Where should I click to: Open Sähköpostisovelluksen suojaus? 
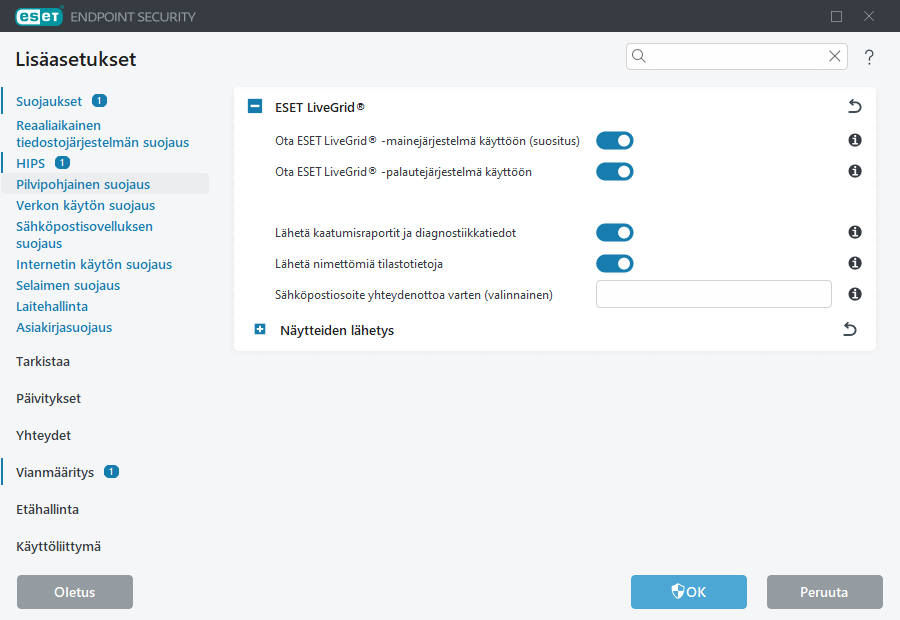(x=84, y=235)
